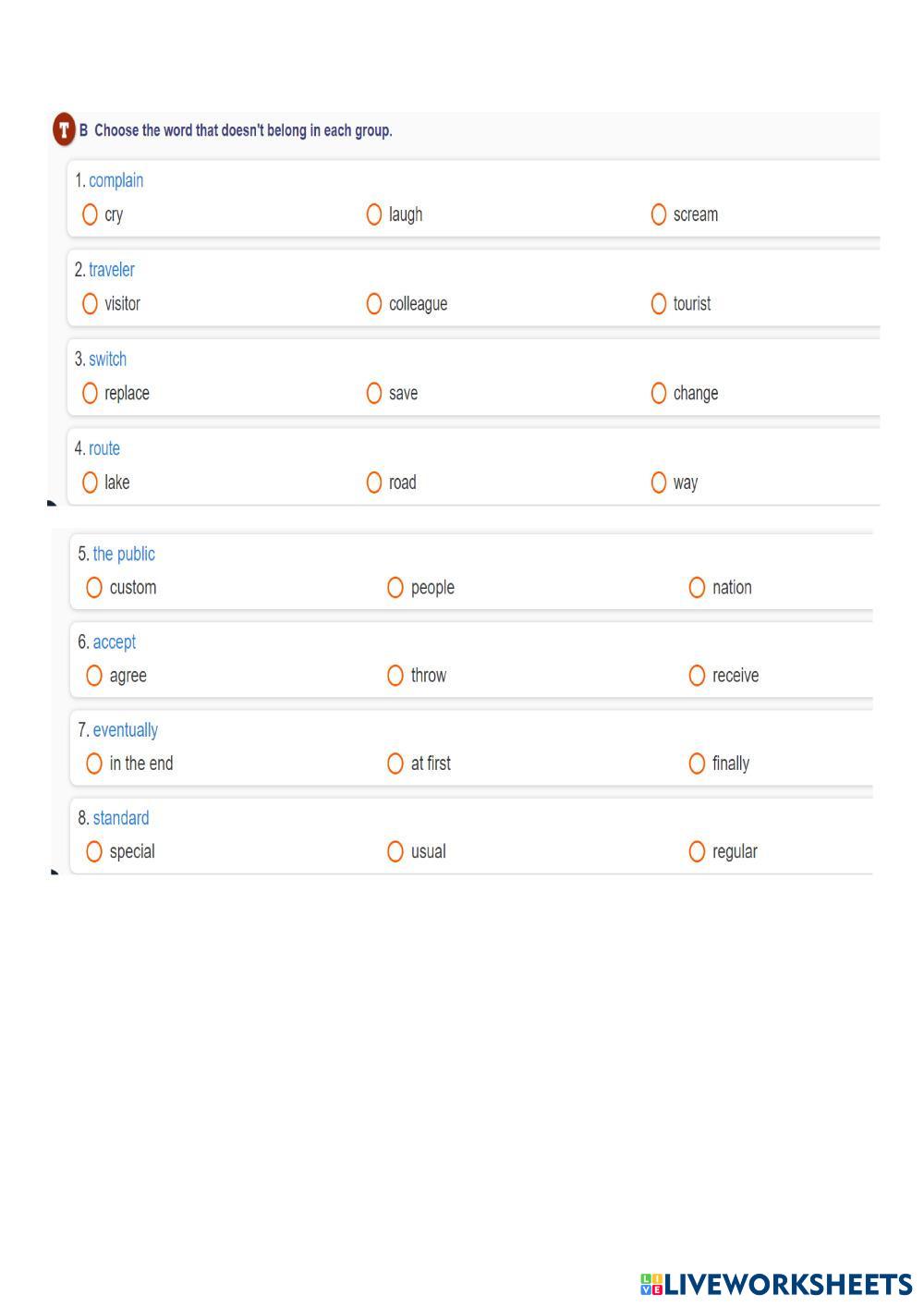Viewport: 924px width, 1307px height.
Task: Click the red T icon beside section B
Action: coord(64,129)
